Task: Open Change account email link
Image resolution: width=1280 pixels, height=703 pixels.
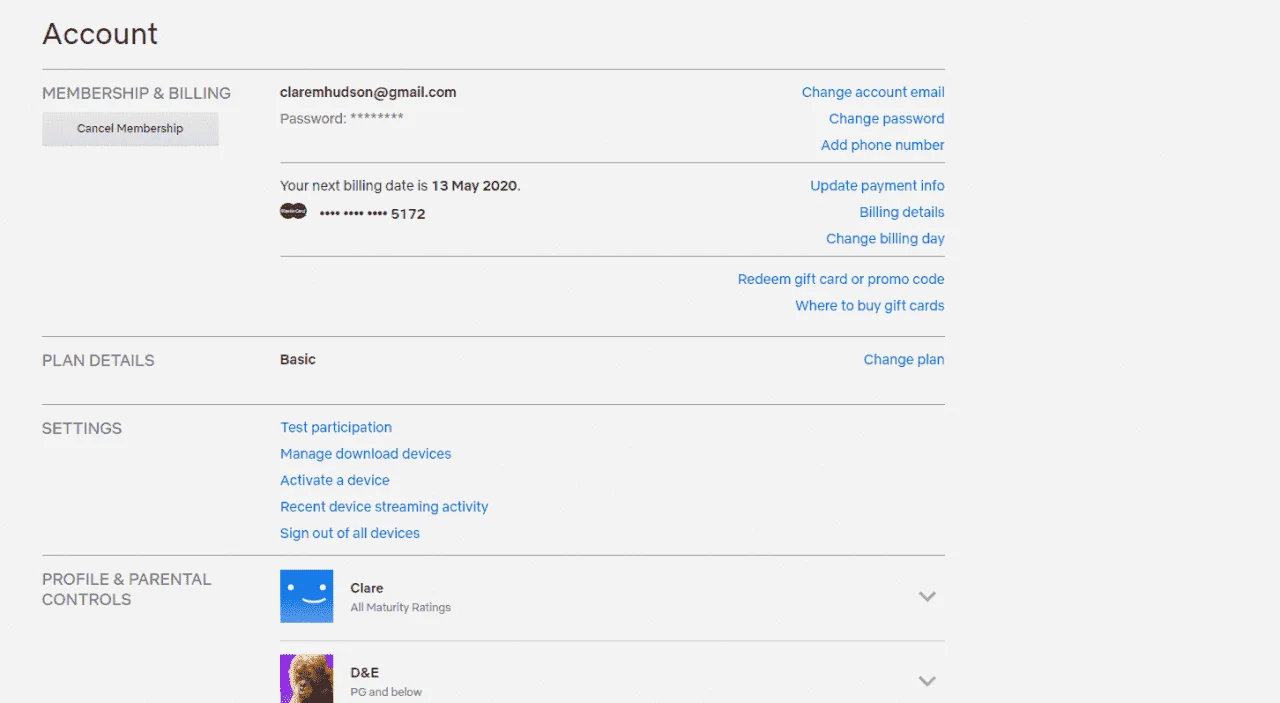Action: 873,92
